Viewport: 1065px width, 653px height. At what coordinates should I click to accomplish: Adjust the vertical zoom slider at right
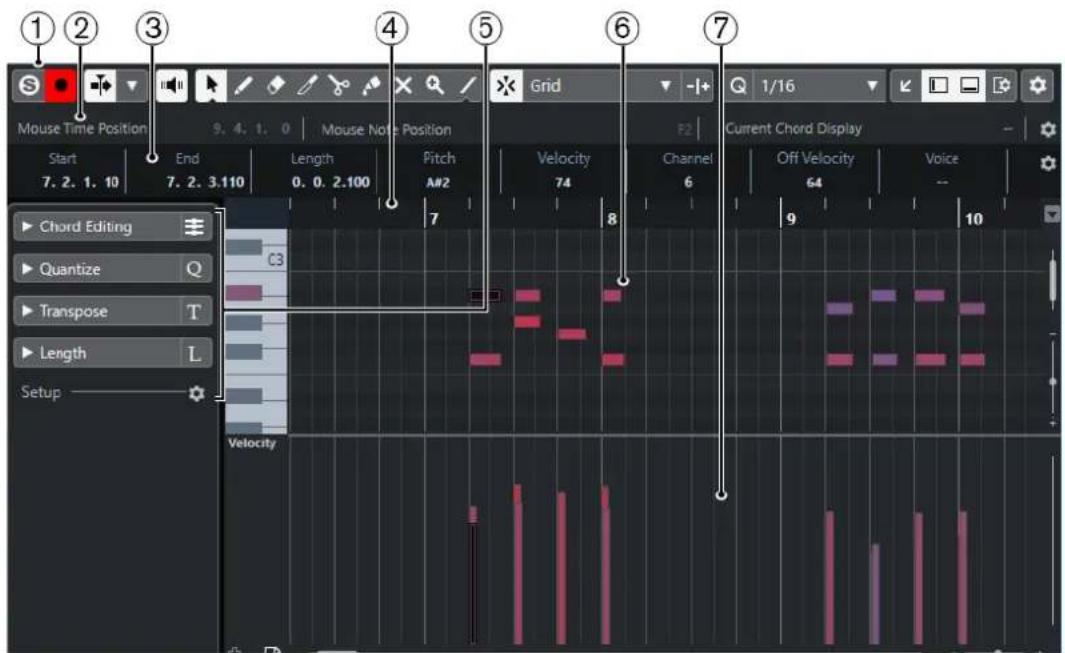click(x=1053, y=382)
